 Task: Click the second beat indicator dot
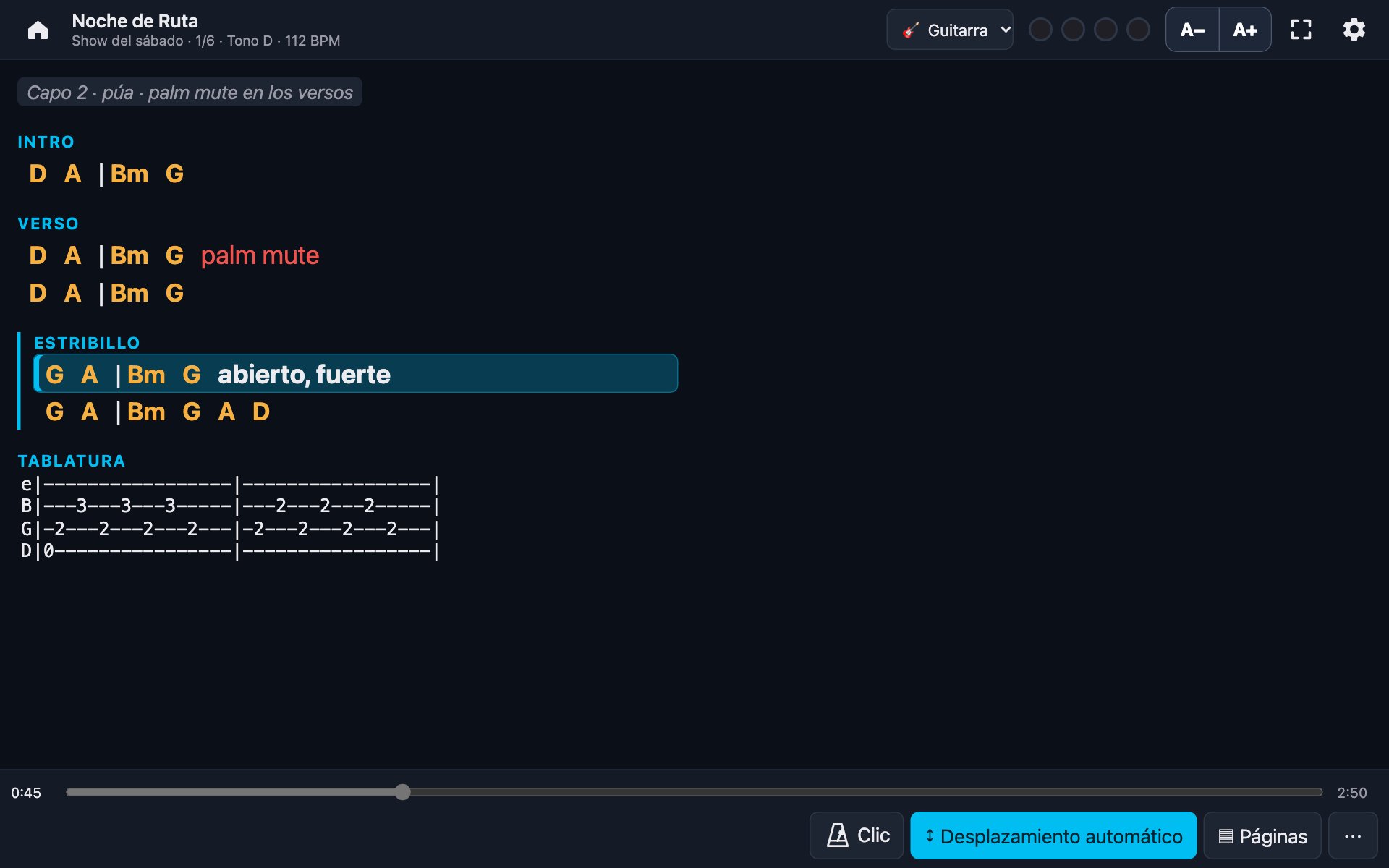pyautogui.click(x=1073, y=30)
